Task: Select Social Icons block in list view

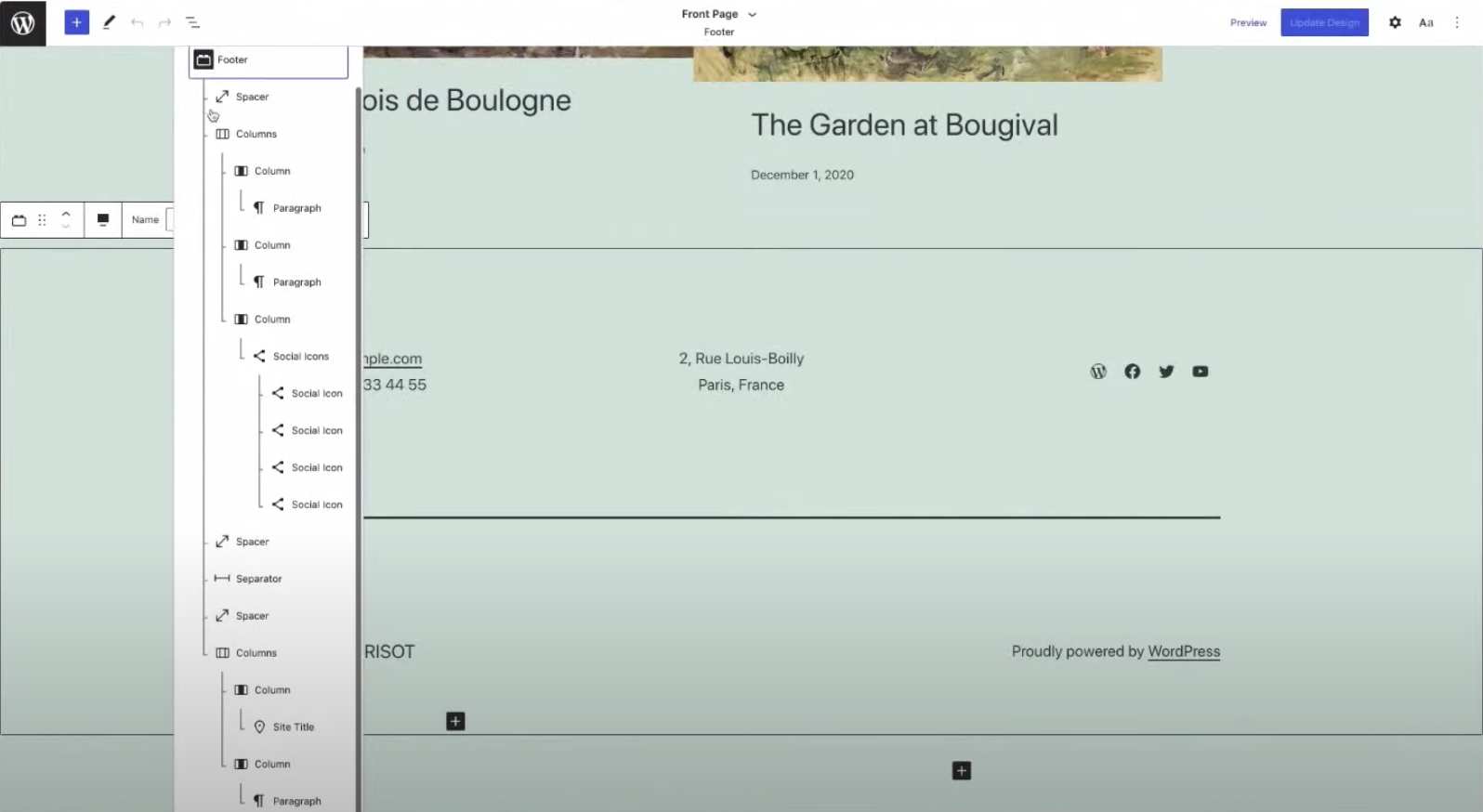Action: click(x=300, y=357)
